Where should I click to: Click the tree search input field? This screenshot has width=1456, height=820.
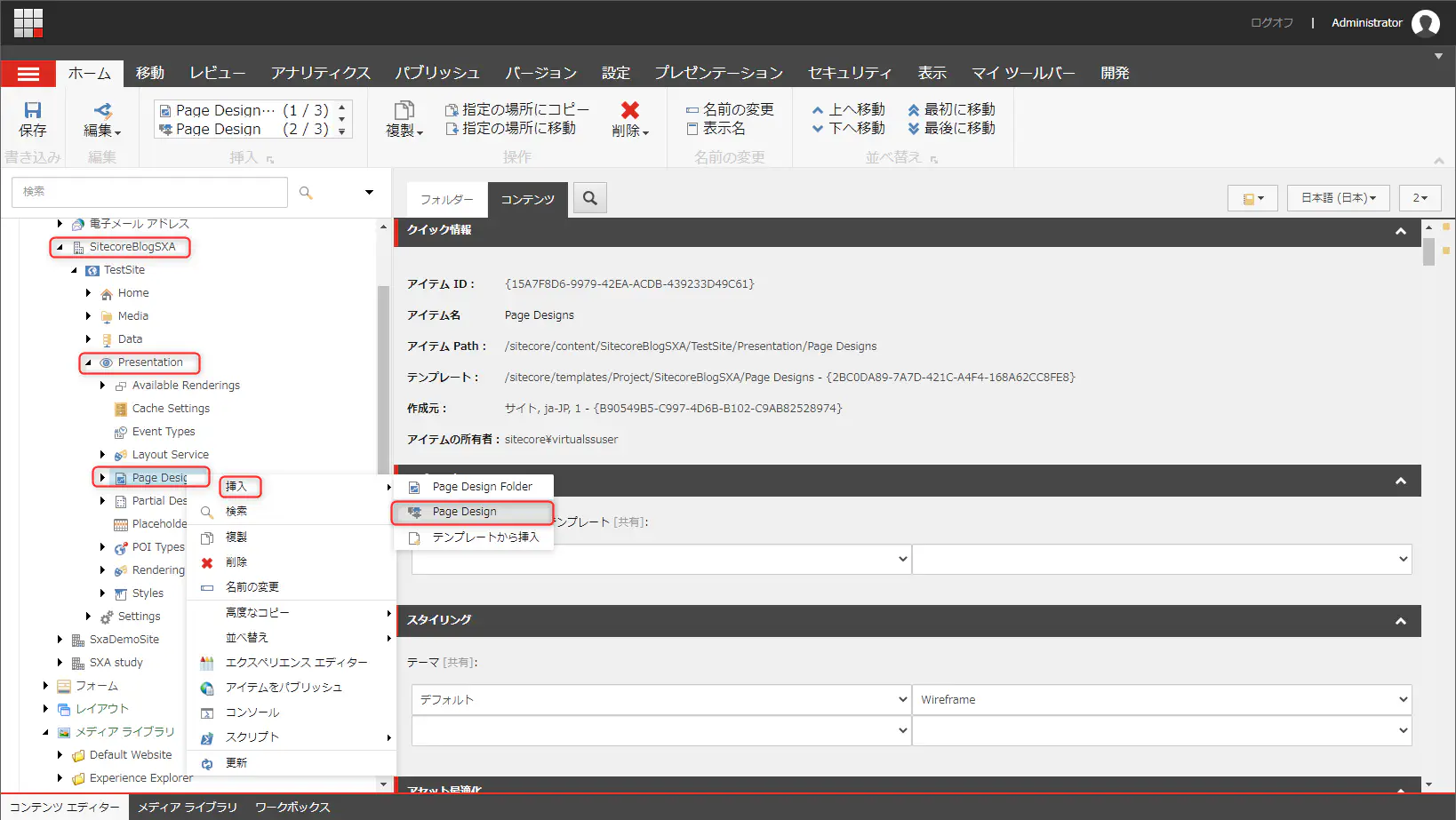tap(149, 192)
